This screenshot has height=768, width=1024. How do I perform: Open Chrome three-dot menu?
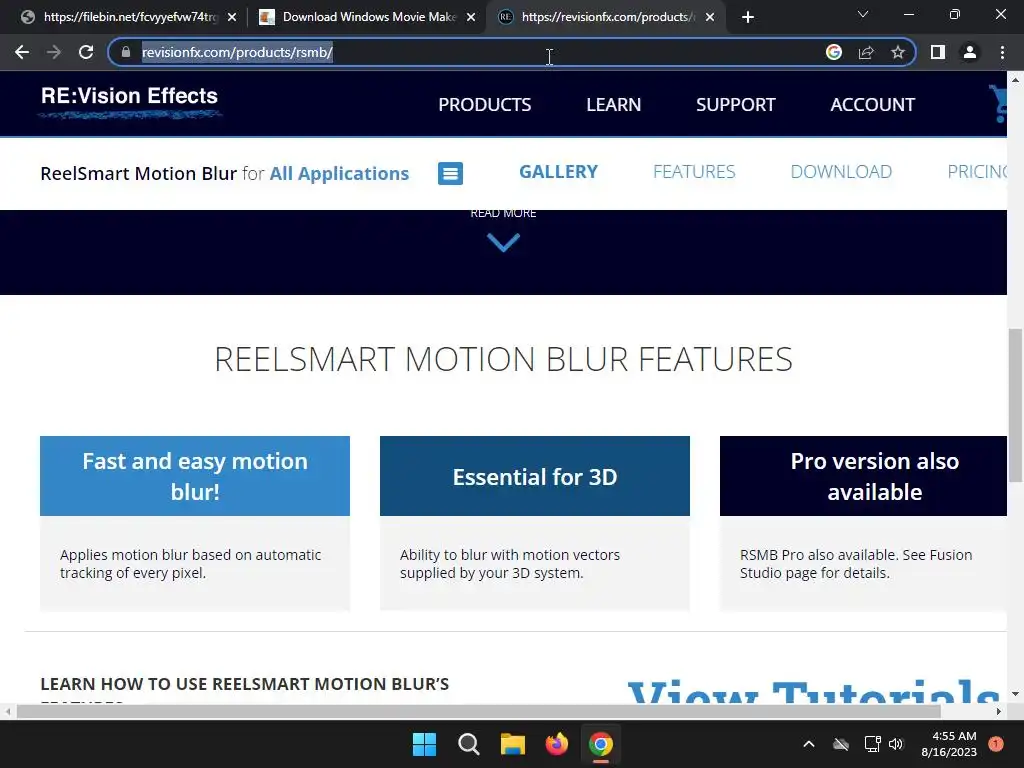point(1002,52)
